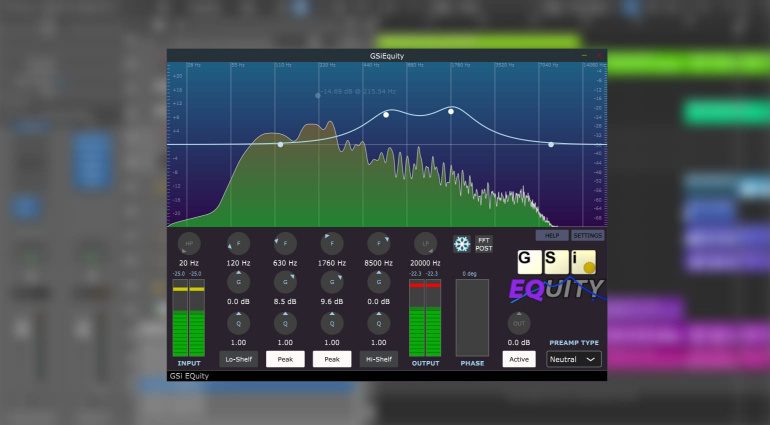Toggle the Active bypass button
The height and width of the screenshot is (425, 770).
coord(519,359)
